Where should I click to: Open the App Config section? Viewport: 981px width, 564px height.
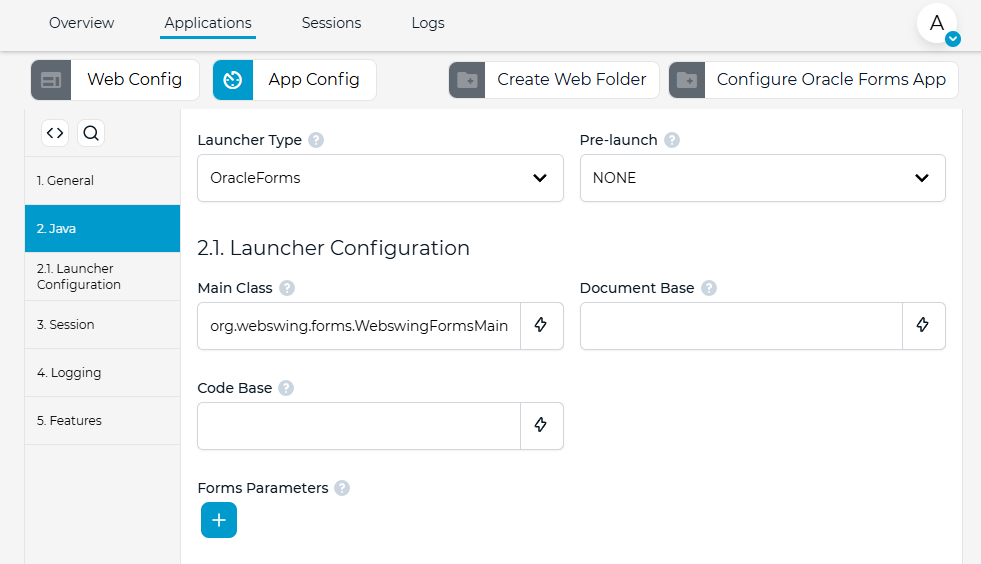point(295,79)
